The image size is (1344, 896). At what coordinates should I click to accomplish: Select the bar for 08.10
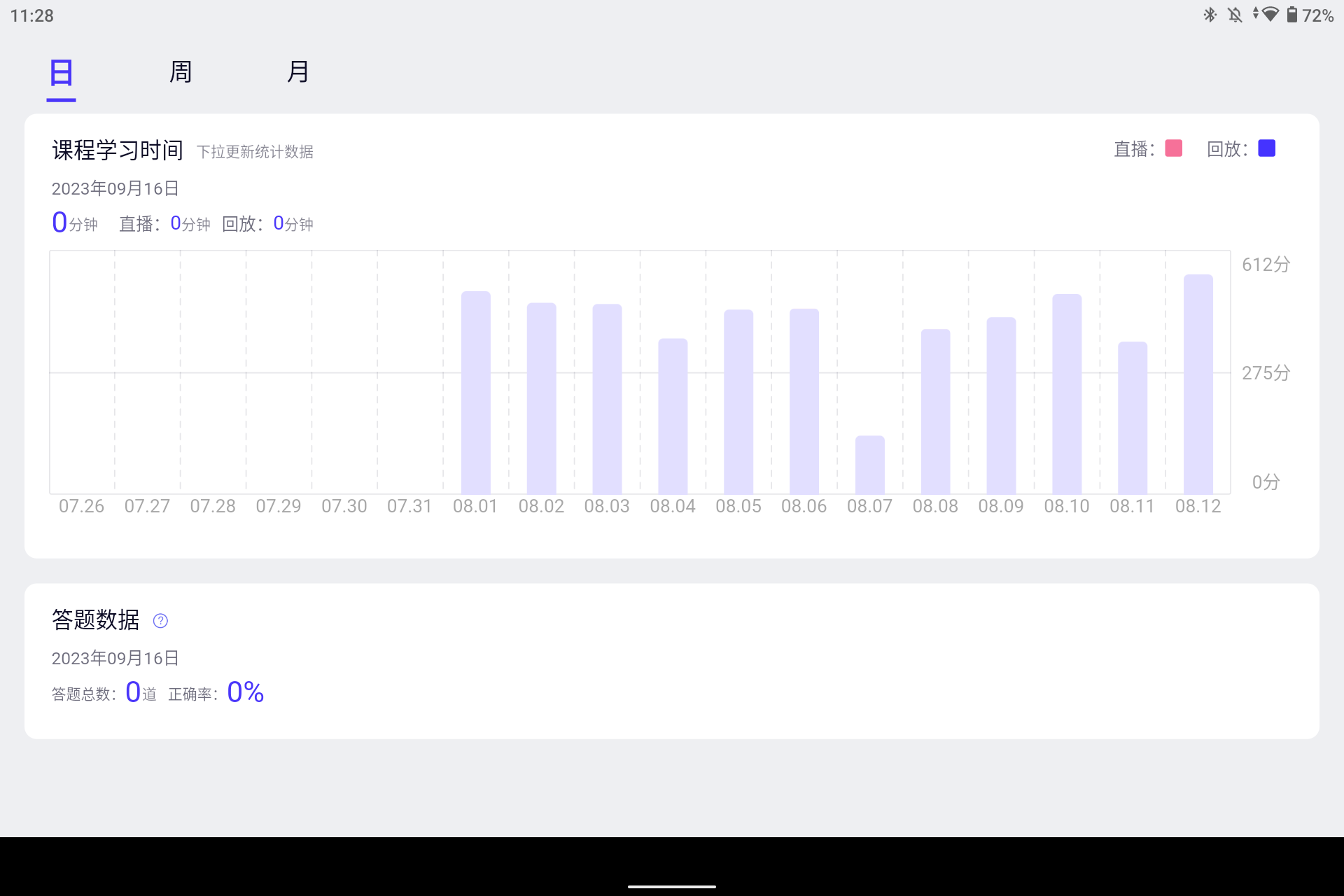pyautogui.click(x=1067, y=394)
